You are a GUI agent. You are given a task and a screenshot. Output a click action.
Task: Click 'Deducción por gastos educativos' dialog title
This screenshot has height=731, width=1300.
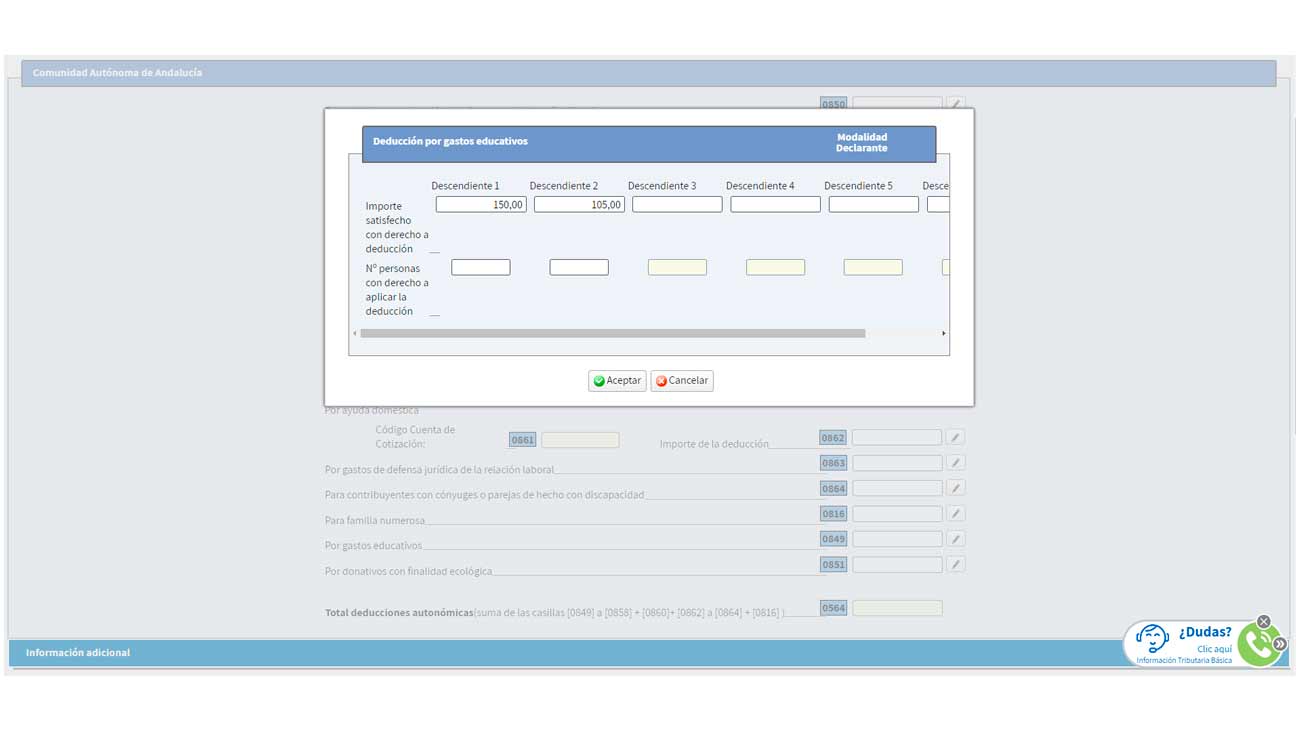click(x=450, y=141)
